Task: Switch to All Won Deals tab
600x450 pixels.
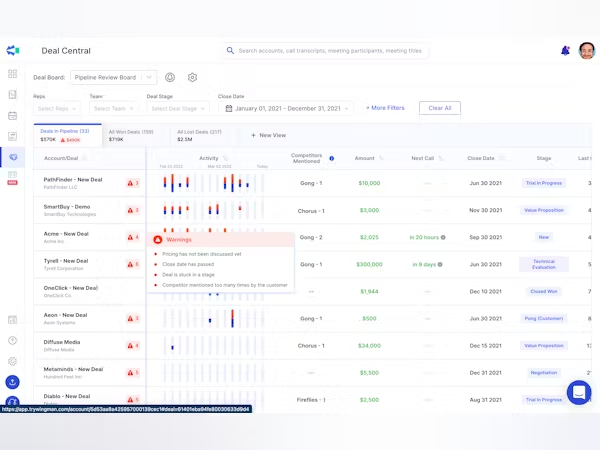Action: pyautogui.click(x=130, y=135)
